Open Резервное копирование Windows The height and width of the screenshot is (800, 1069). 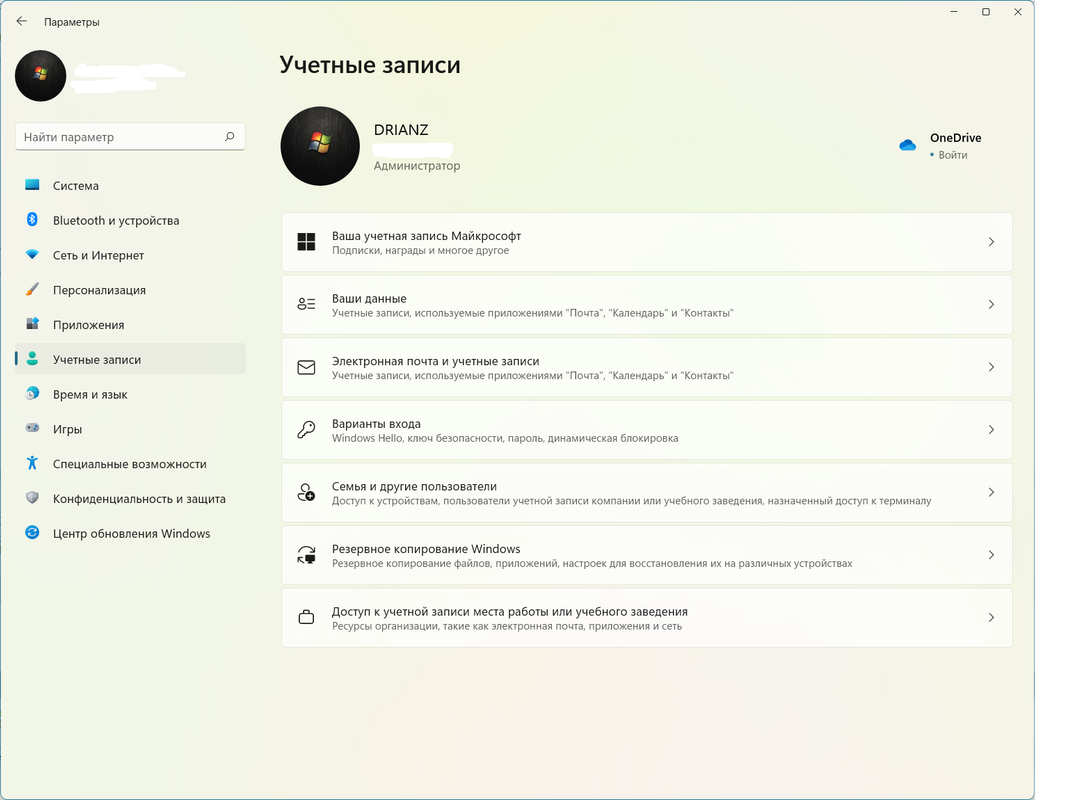pos(647,556)
